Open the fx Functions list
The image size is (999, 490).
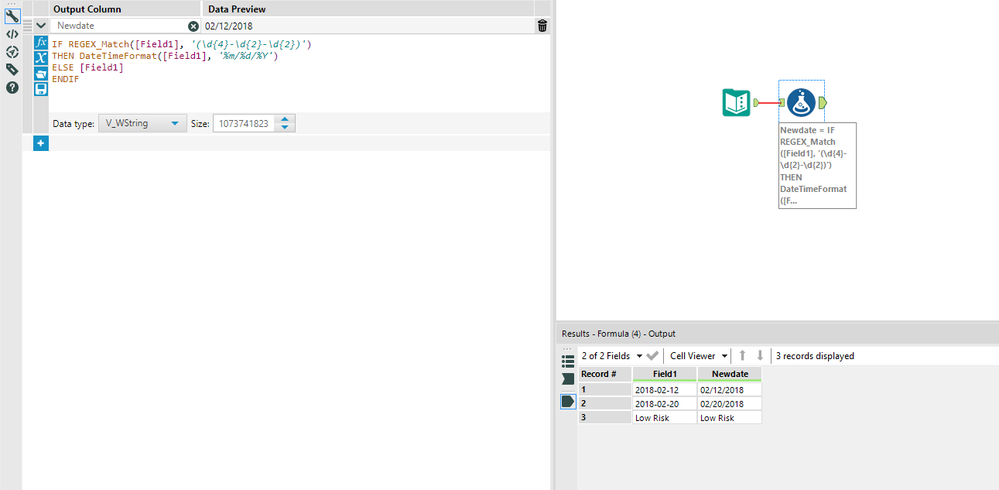pos(41,43)
